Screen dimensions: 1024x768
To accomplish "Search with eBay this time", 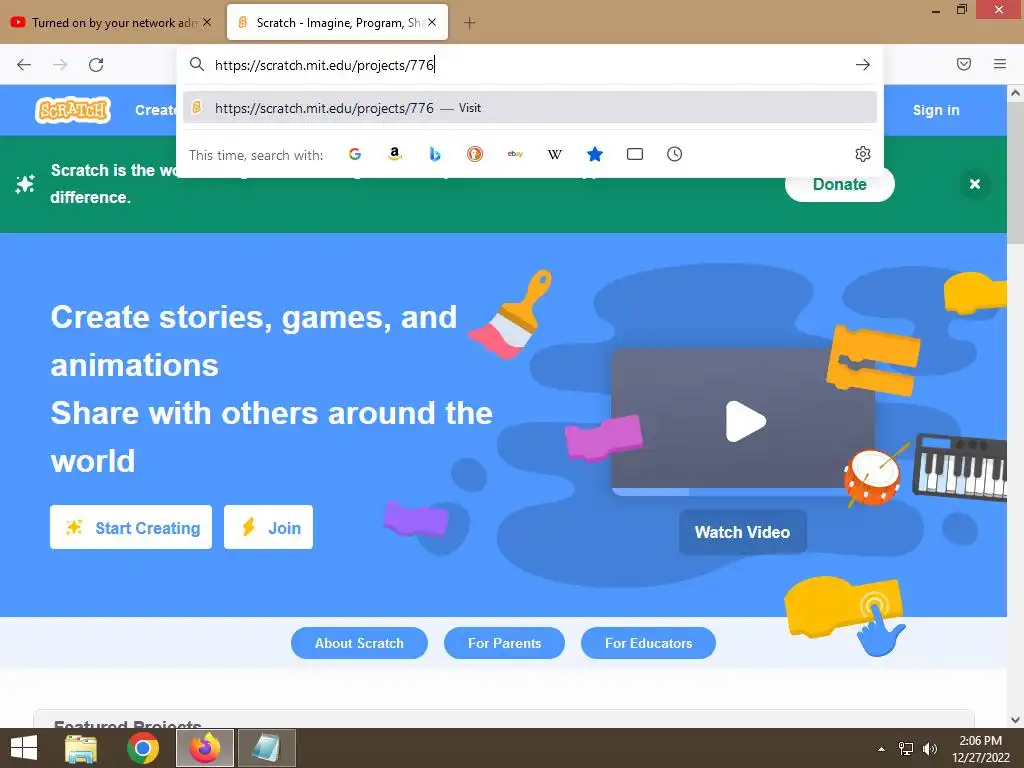I will (515, 154).
